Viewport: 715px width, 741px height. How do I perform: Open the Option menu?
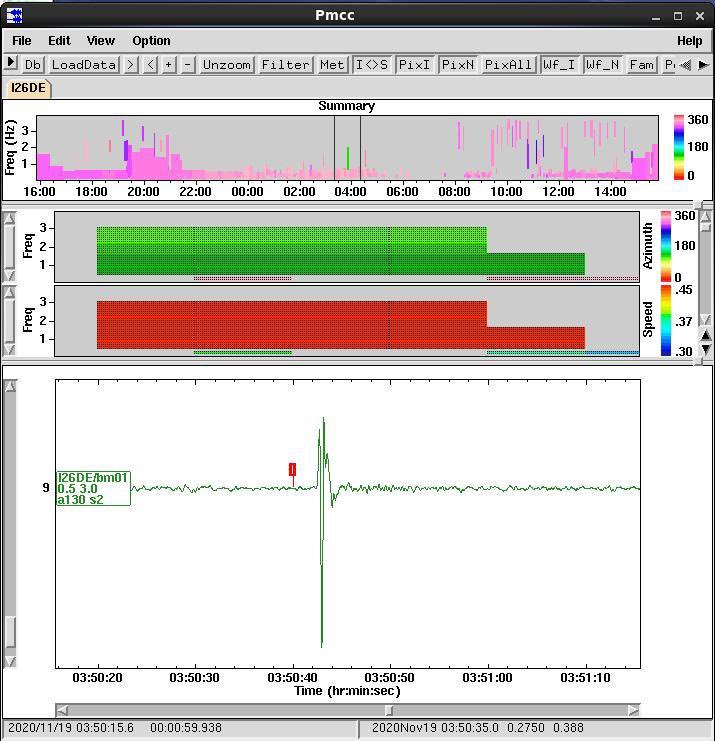click(x=151, y=41)
